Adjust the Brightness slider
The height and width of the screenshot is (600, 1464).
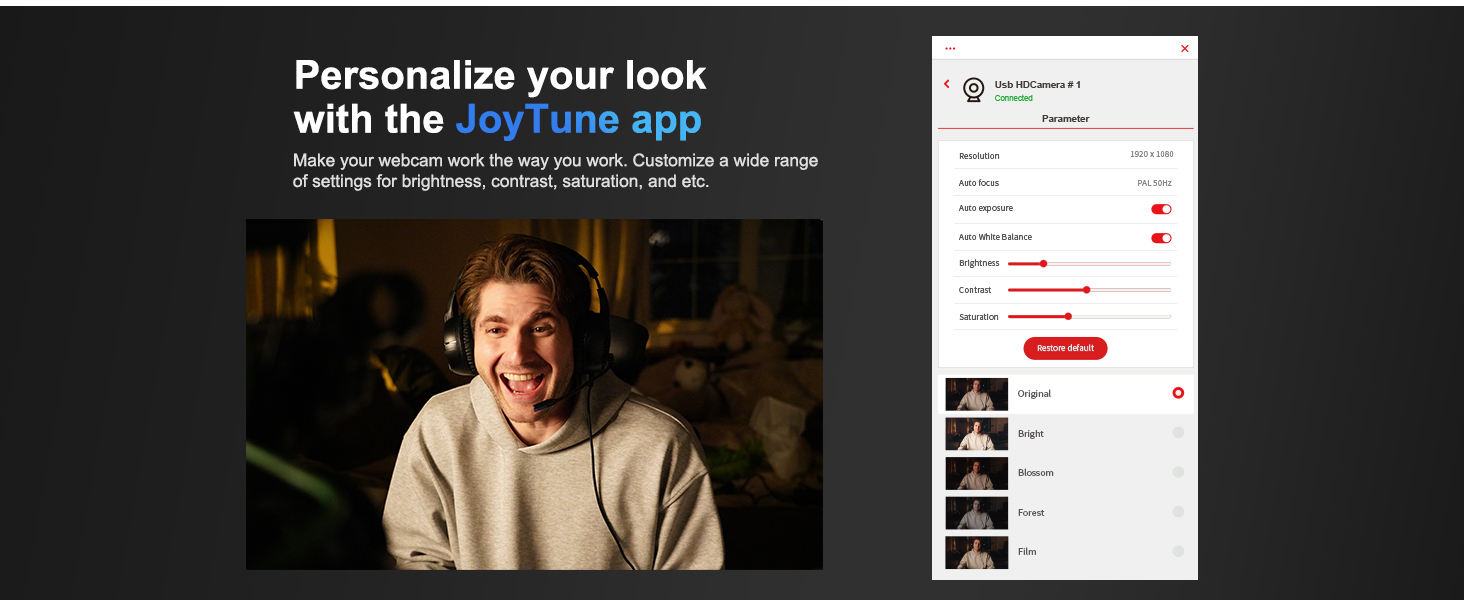[1089, 264]
